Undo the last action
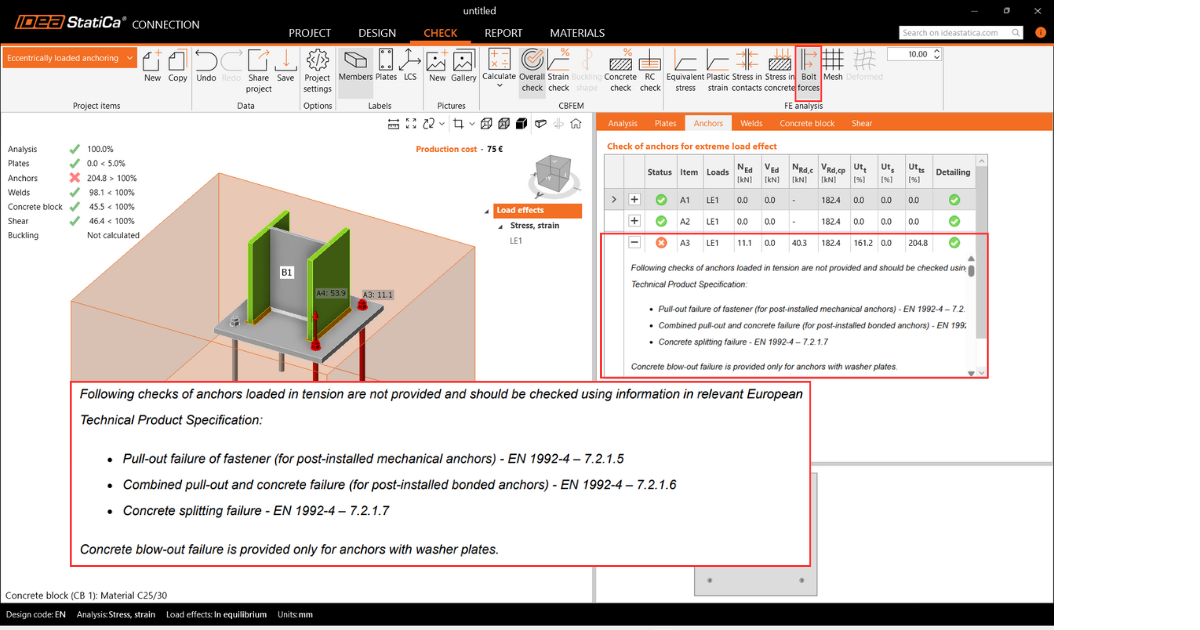Image resolution: width=1200 pixels, height=630 pixels. (x=206, y=65)
